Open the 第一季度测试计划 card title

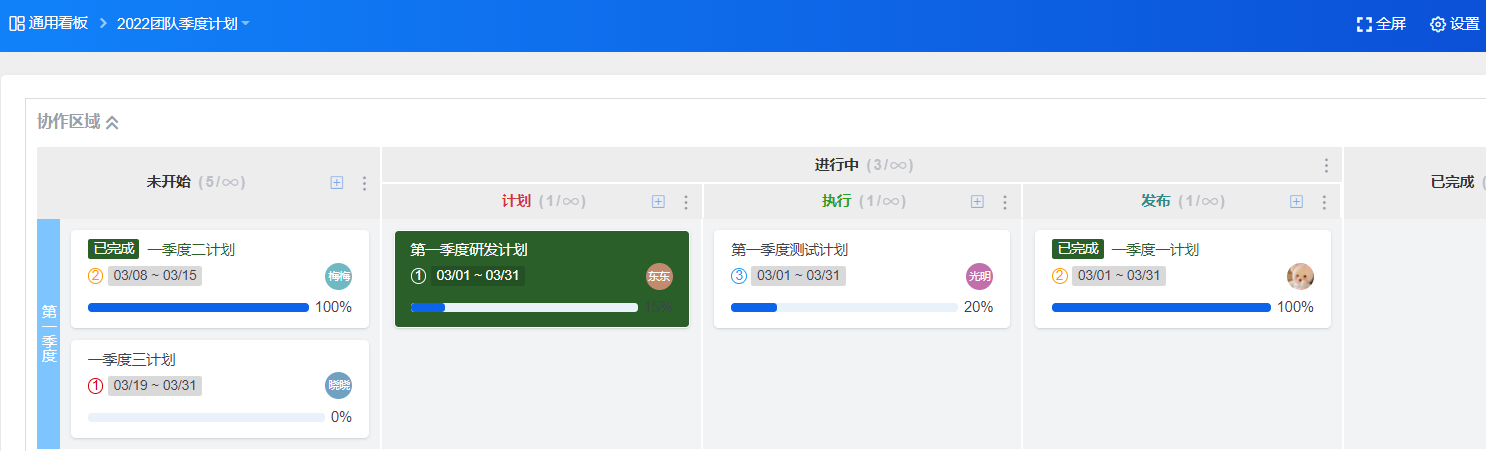[x=789, y=249]
